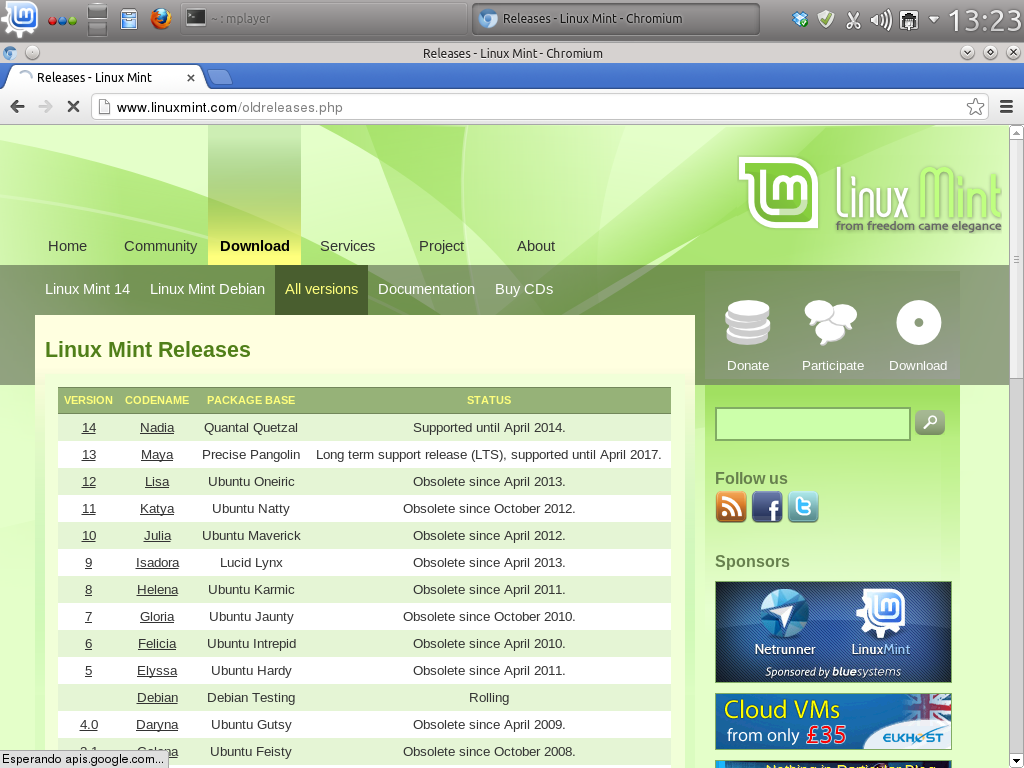Open the Project navigation item
Screen dimensions: 1024x768
click(441, 246)
